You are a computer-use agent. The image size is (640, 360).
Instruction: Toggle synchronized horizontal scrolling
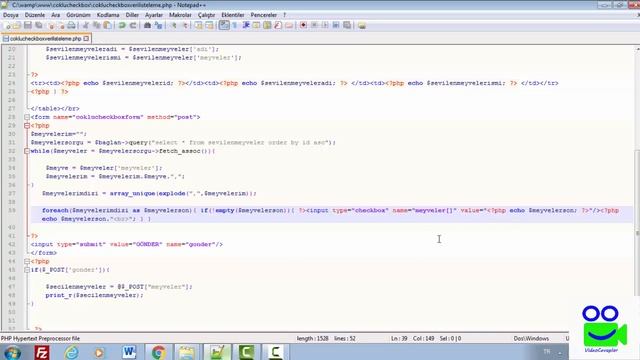pyautogui.click(x=209, y=25)
